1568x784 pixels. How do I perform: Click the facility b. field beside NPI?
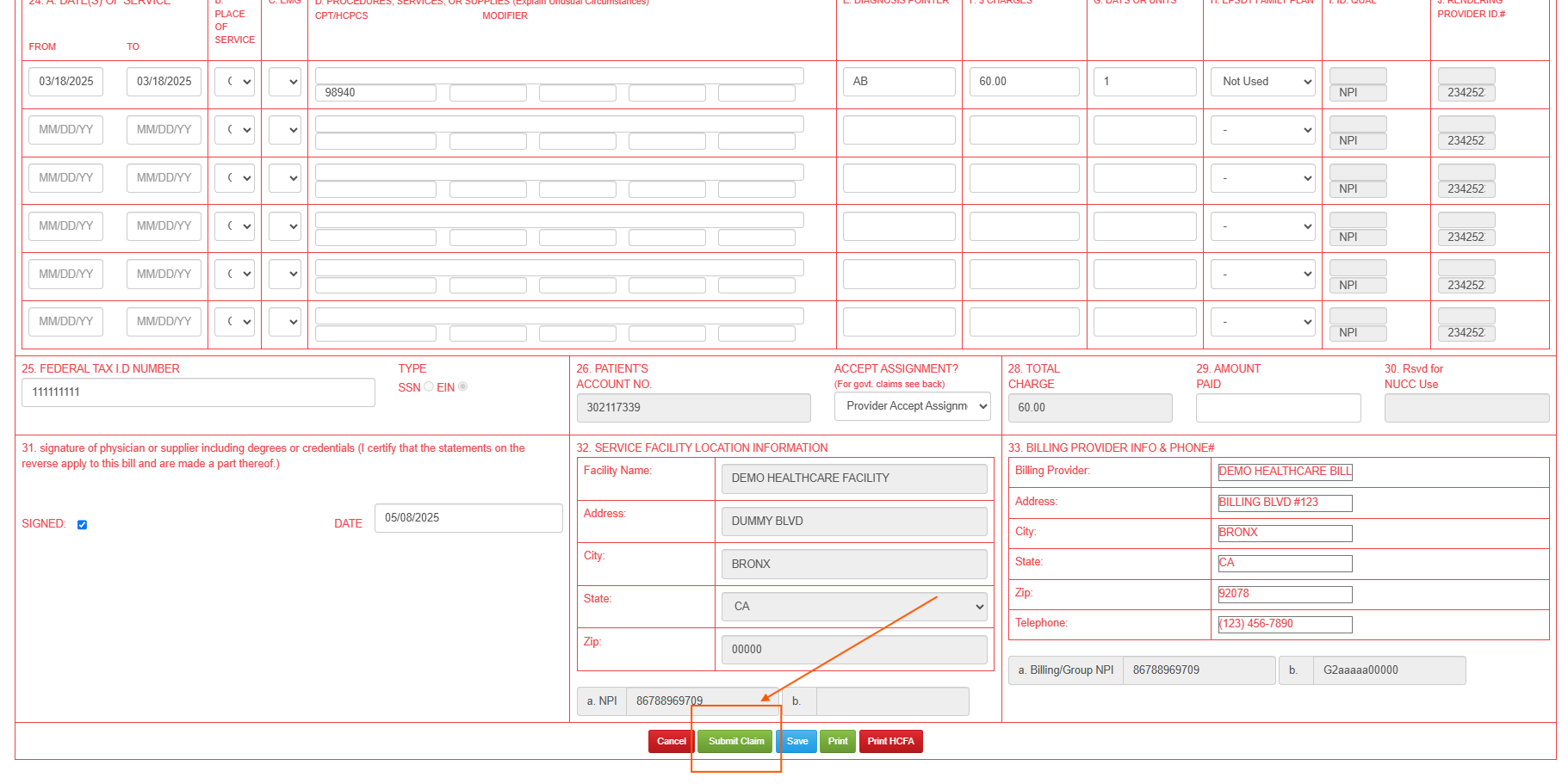pos(892,701)
